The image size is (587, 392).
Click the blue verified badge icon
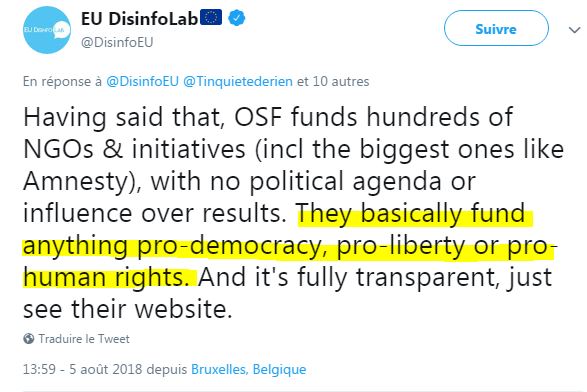(237, 18)
